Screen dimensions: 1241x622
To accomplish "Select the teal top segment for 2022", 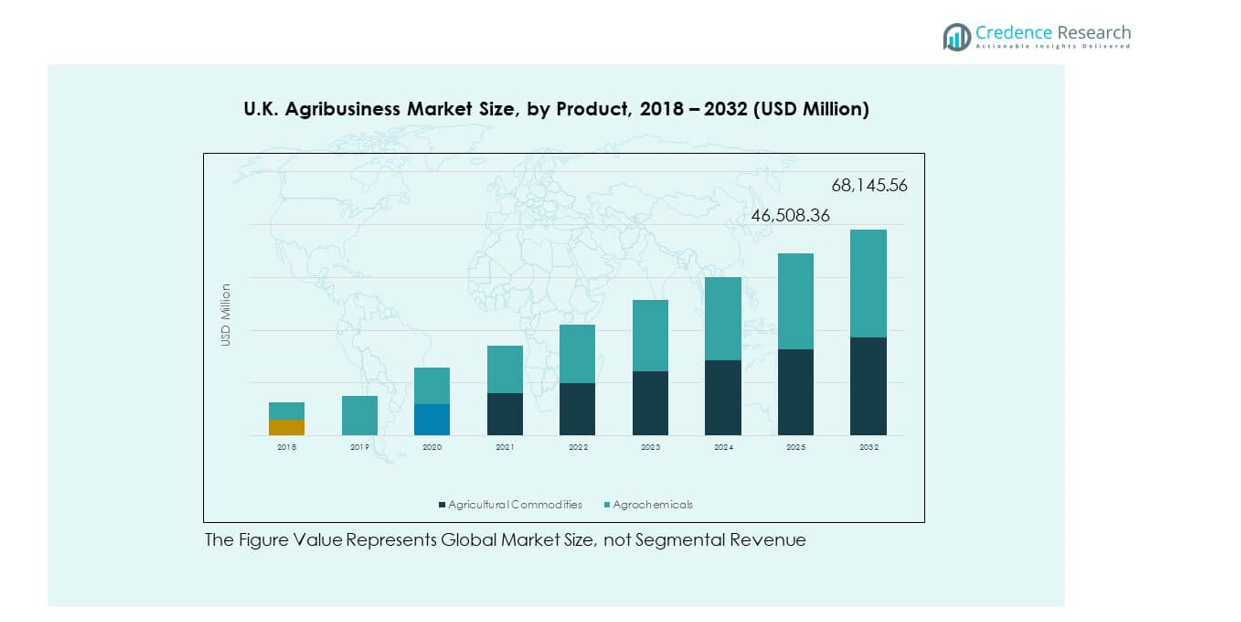I will click(577, 354).
